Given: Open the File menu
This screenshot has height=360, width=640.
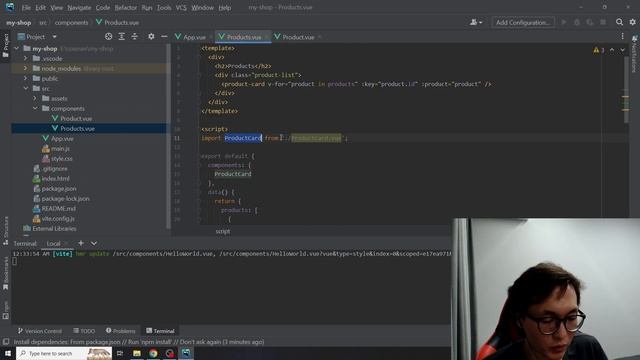Looking at the screenshot, I should [26, 7].
